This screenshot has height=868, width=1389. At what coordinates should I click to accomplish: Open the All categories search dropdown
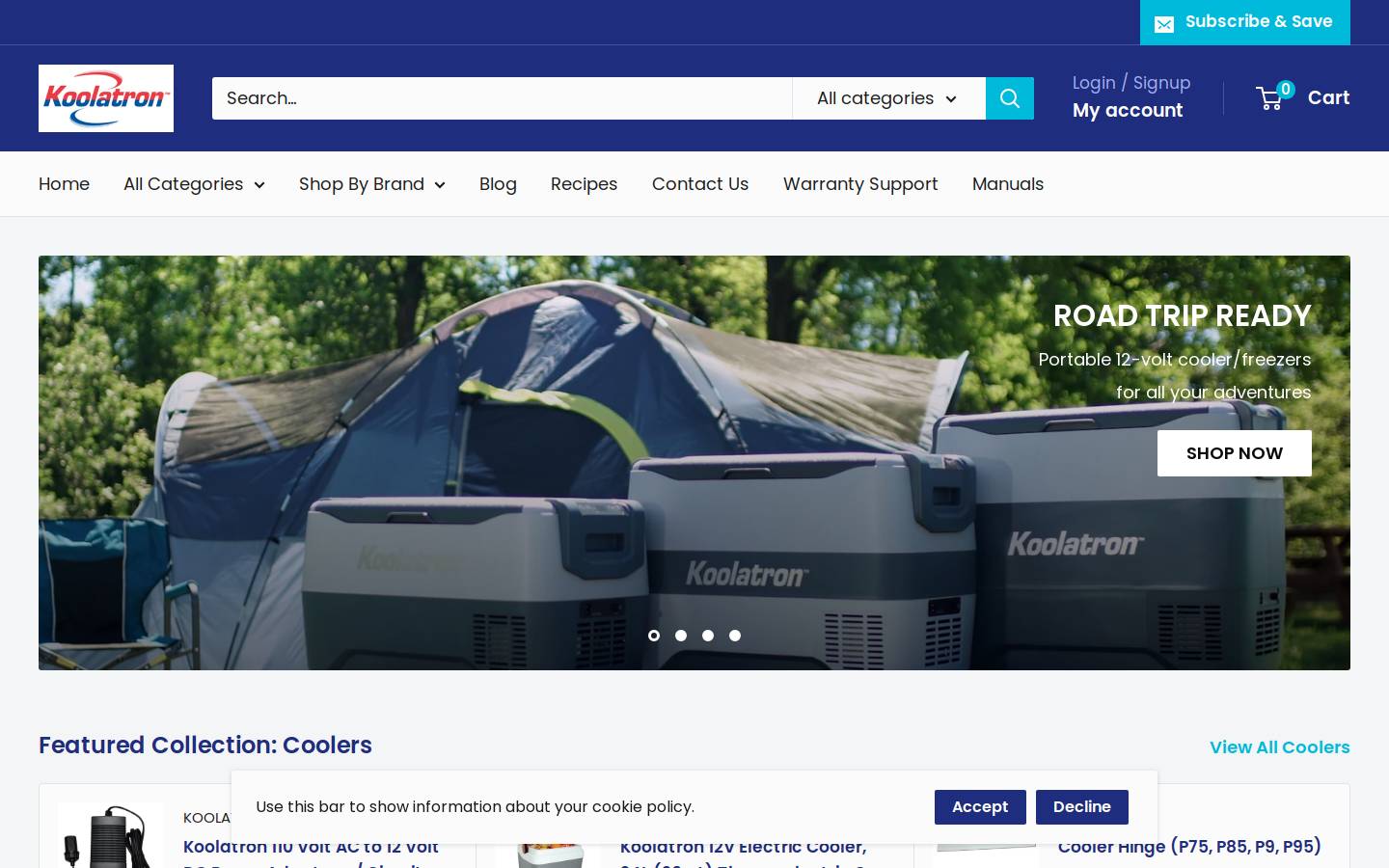(x=888, y=98)
